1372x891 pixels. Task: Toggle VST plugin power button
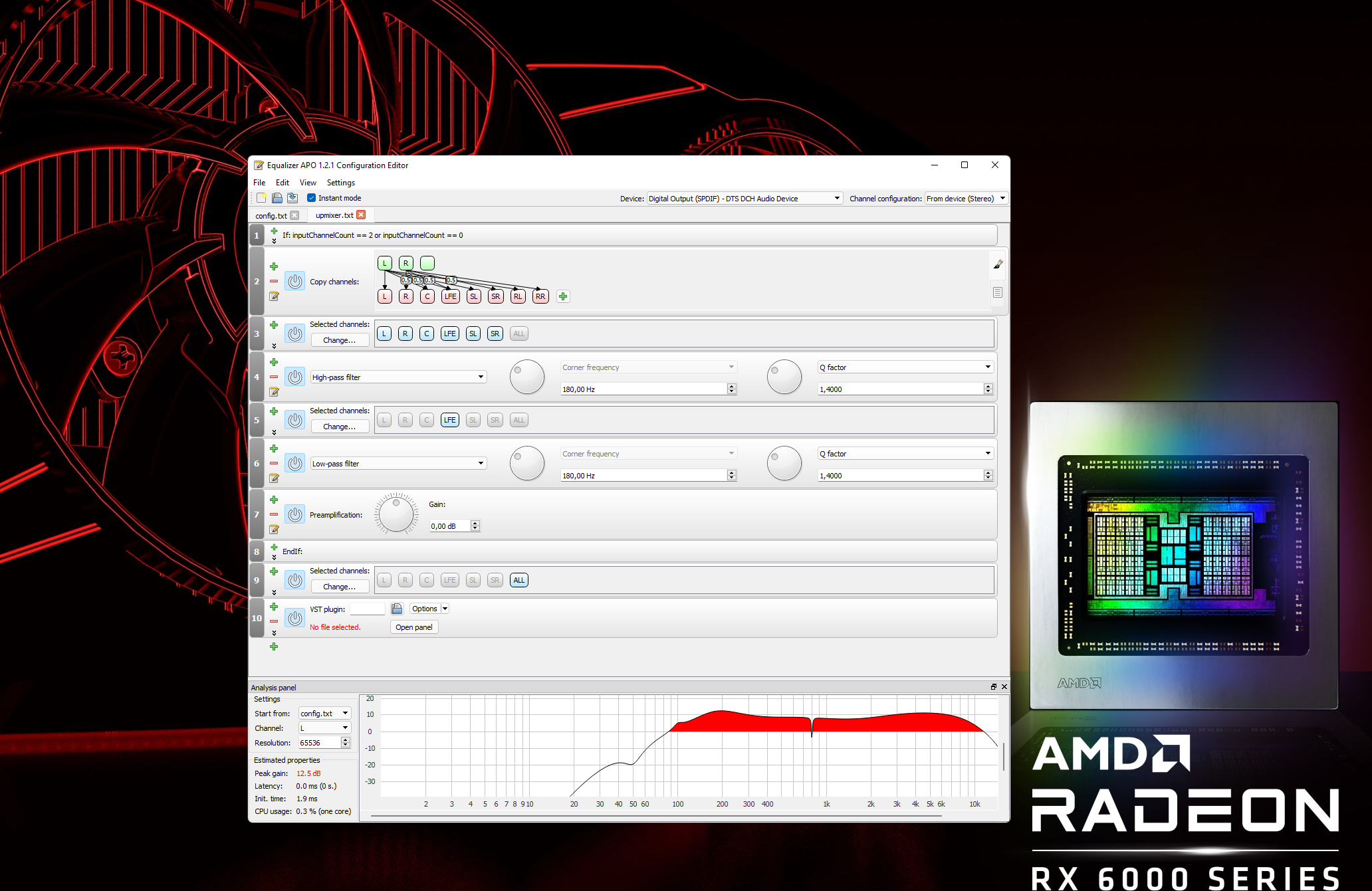(295, 618)
